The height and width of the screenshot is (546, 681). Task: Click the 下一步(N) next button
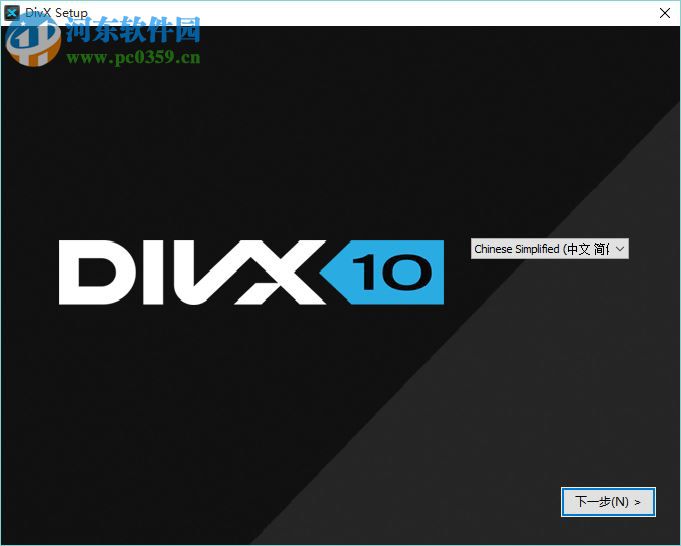point(608,502)
